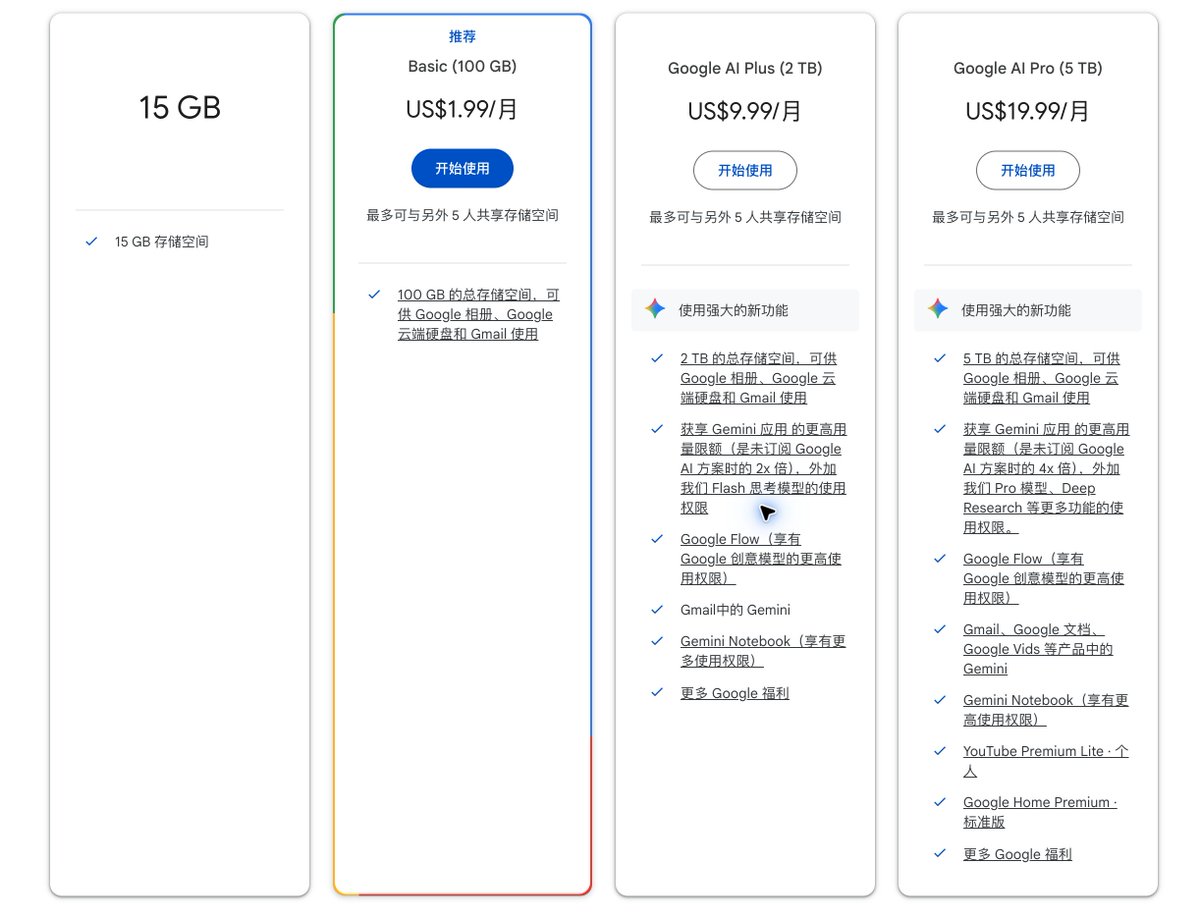Click the Google AI Plus (2 TB) title
Screen dimensions: 1200x918
coord(745,68)
